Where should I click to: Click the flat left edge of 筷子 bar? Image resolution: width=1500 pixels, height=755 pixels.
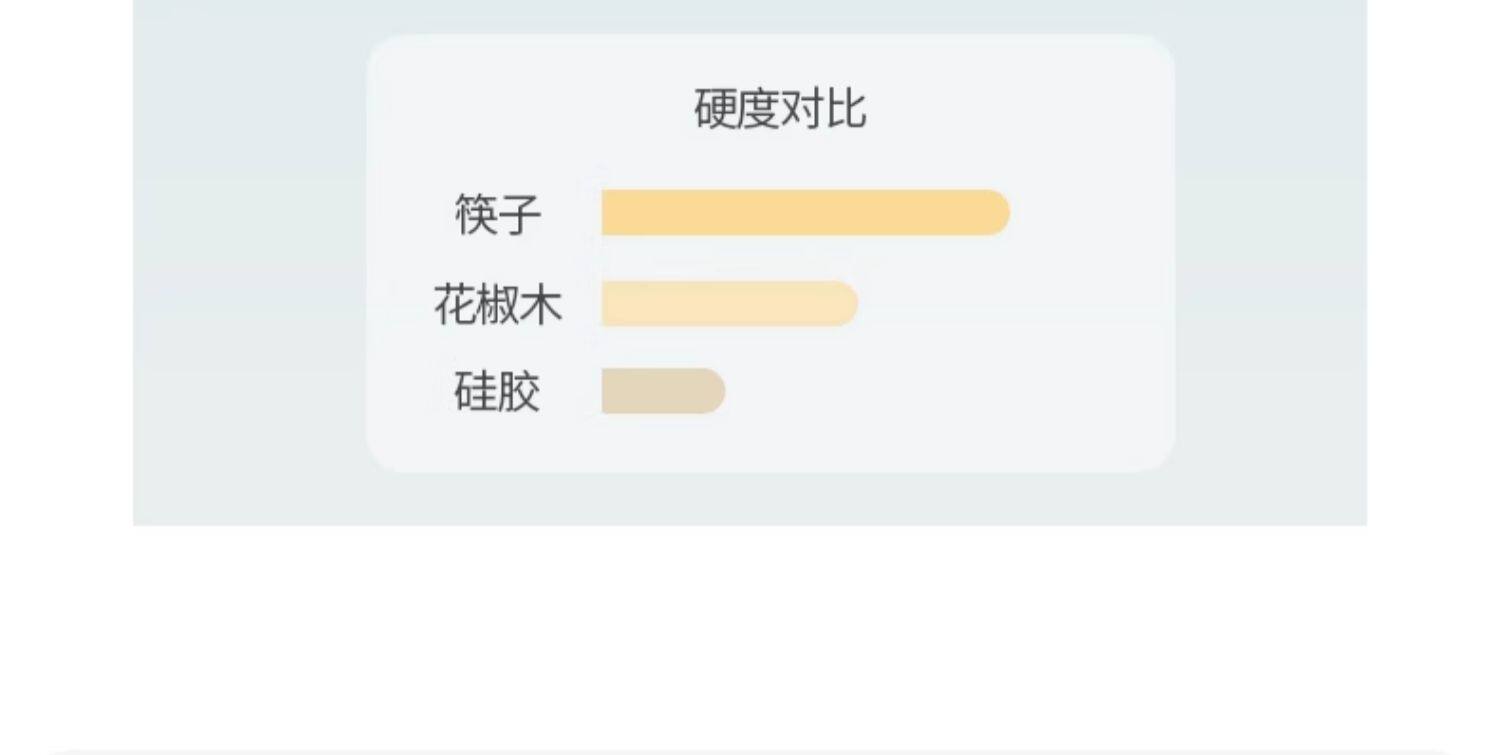coord(606,213)
